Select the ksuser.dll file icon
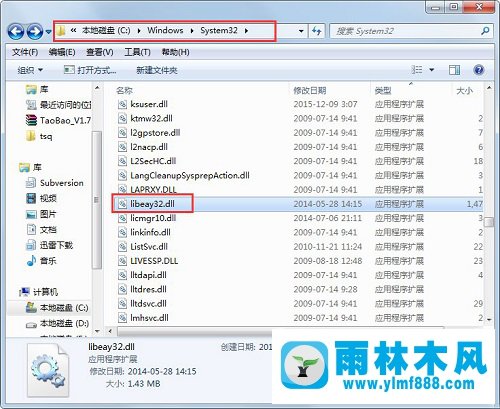 click(122, 104)
